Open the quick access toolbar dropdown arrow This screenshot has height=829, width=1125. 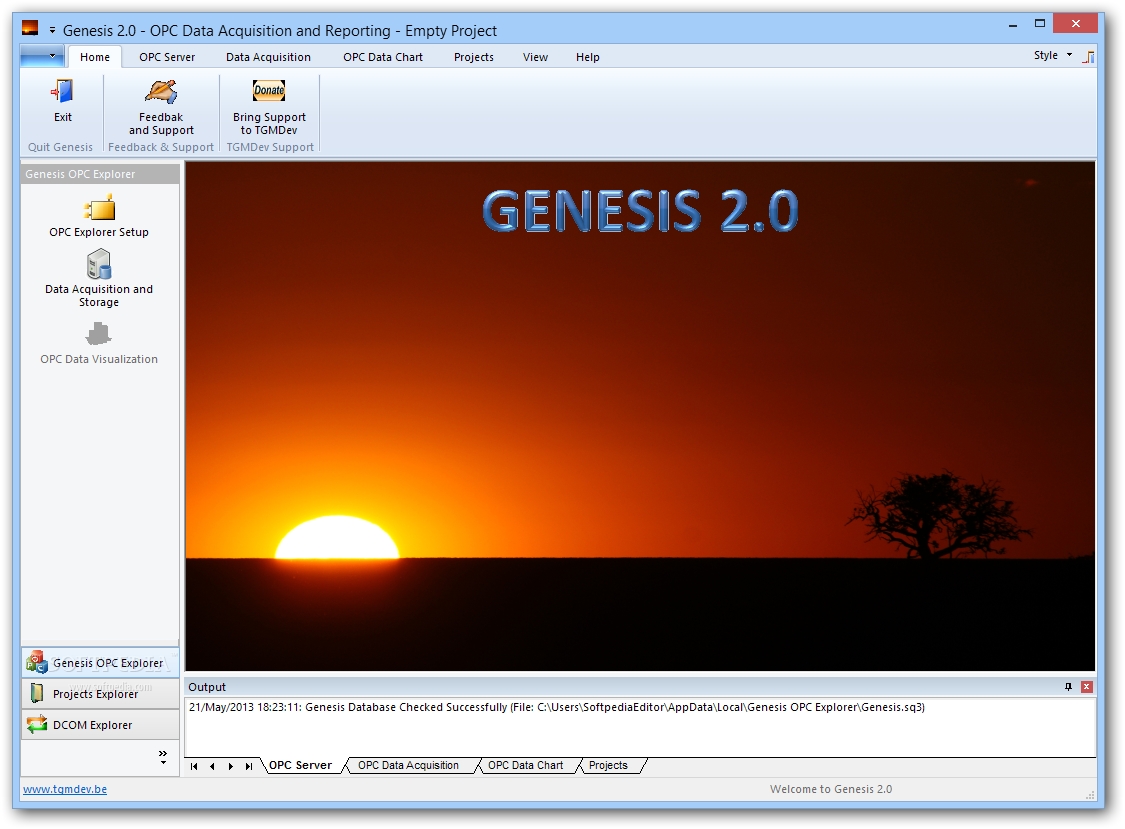52,30
